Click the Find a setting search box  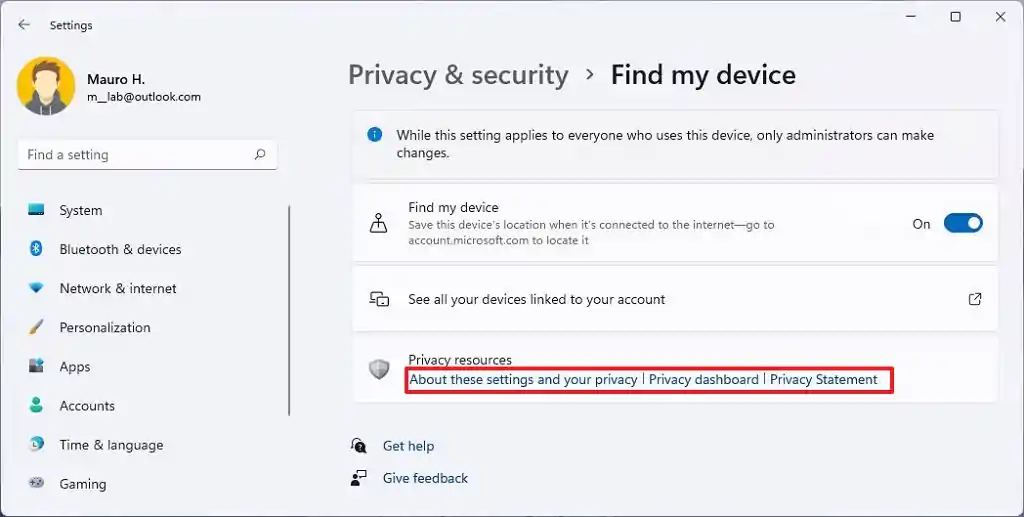135,155
